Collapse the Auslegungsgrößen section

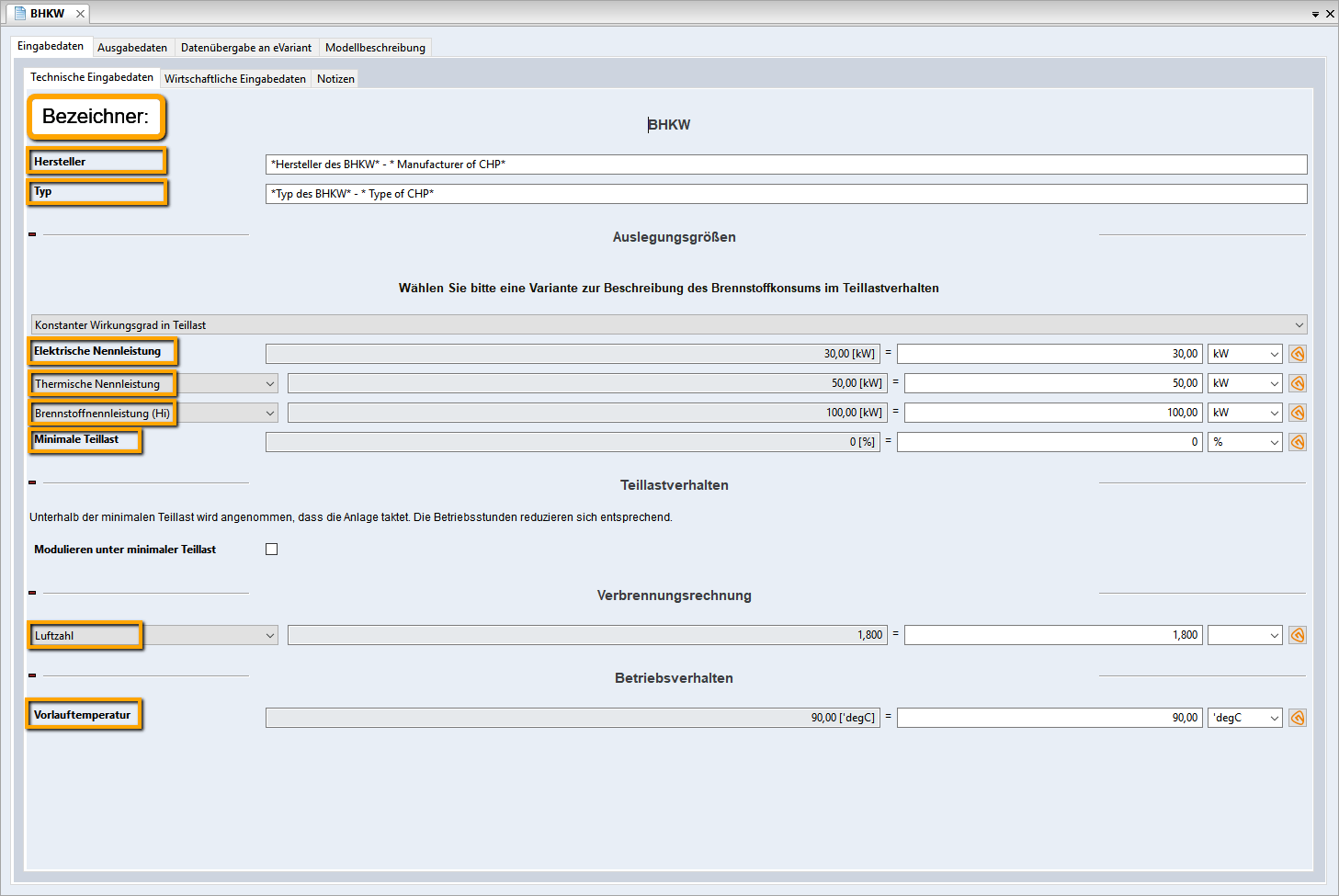tap(32, 234)
